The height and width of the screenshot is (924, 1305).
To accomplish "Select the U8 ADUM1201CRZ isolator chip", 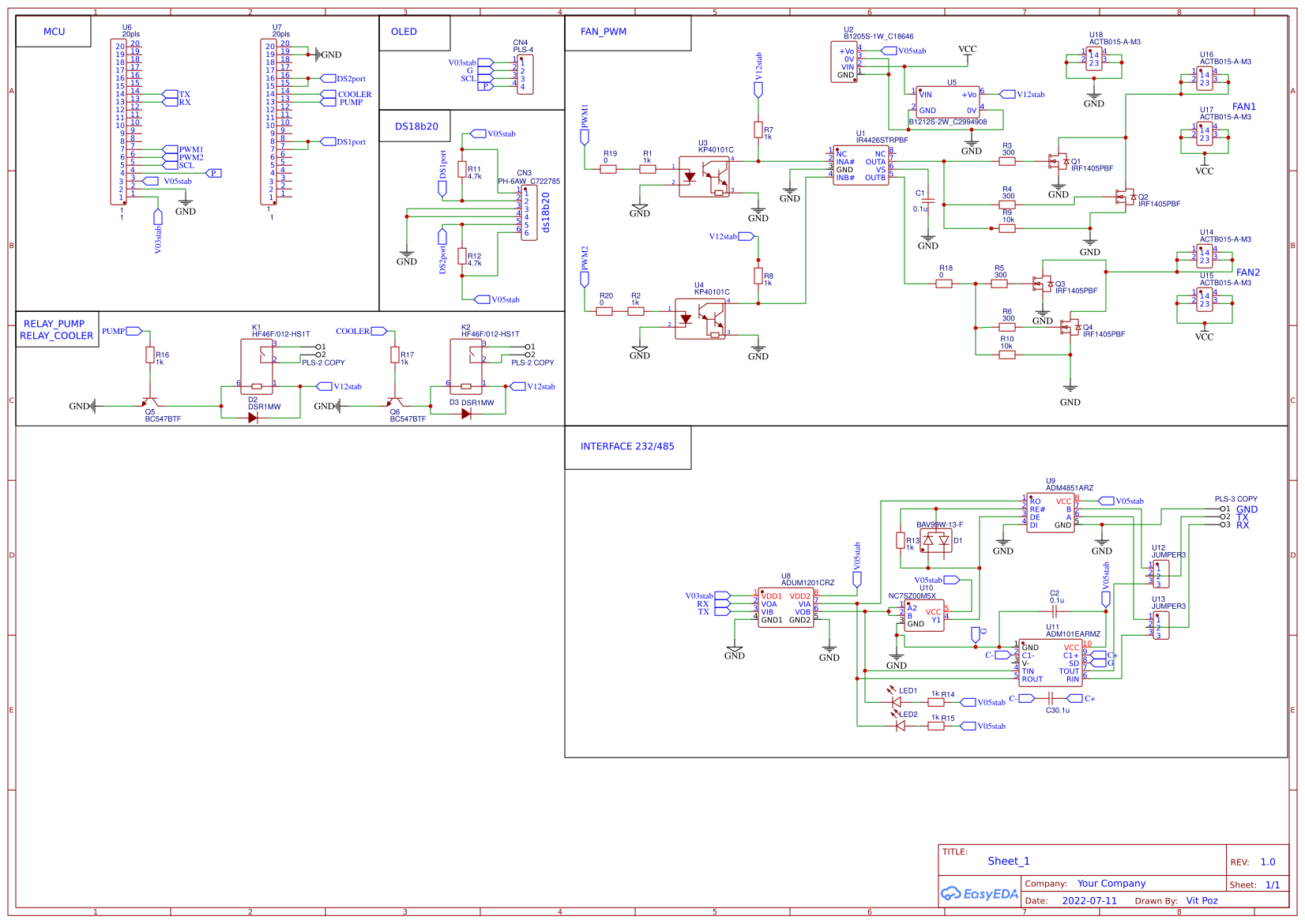I will point(785,607).
